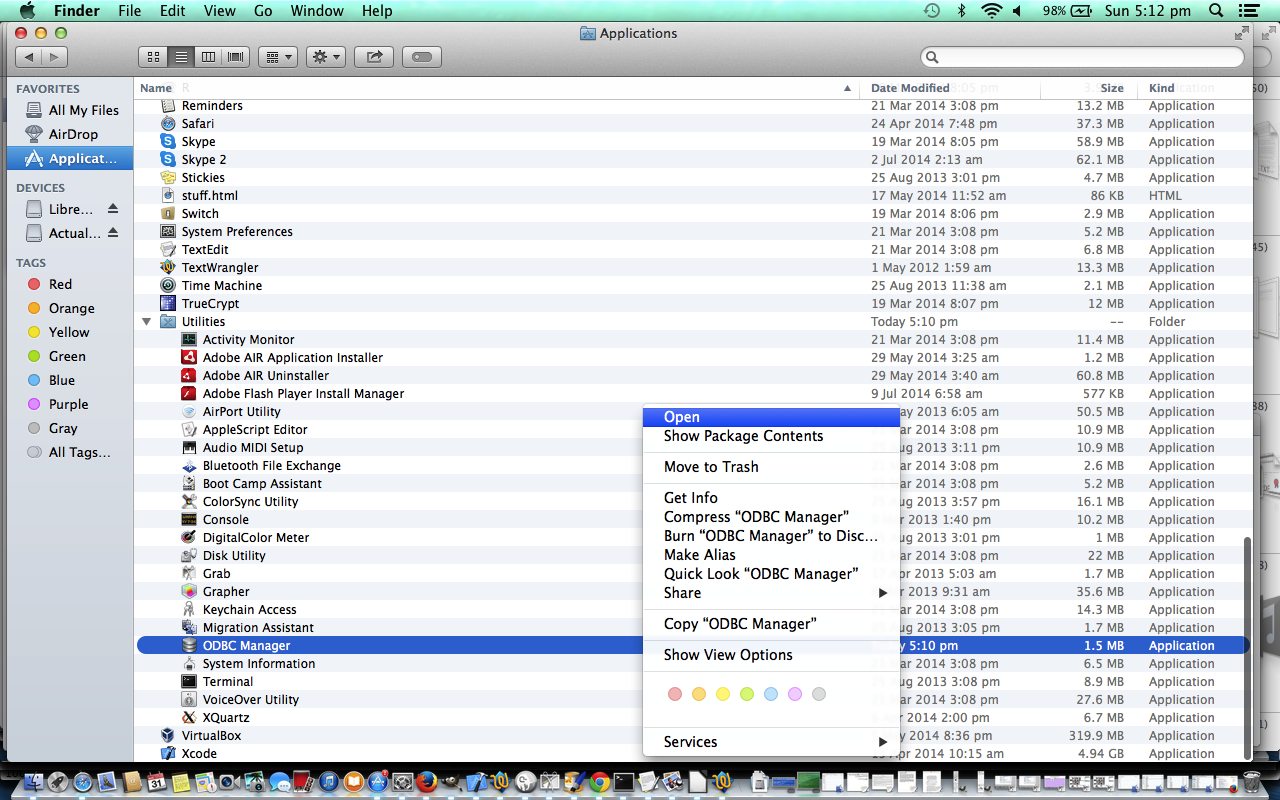Click the TrueCrypt app icon

[168, 303]
